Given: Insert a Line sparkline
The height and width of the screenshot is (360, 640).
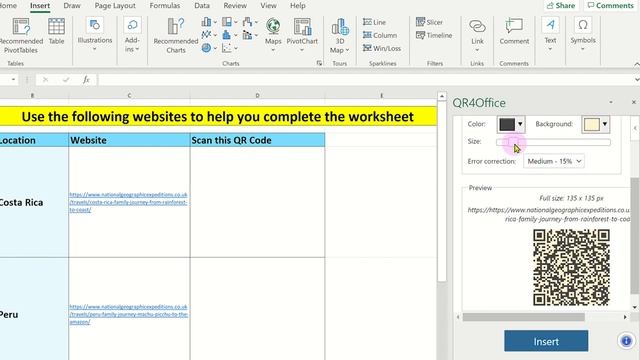Looking at the screenshot, I should [x=374, y=22].
